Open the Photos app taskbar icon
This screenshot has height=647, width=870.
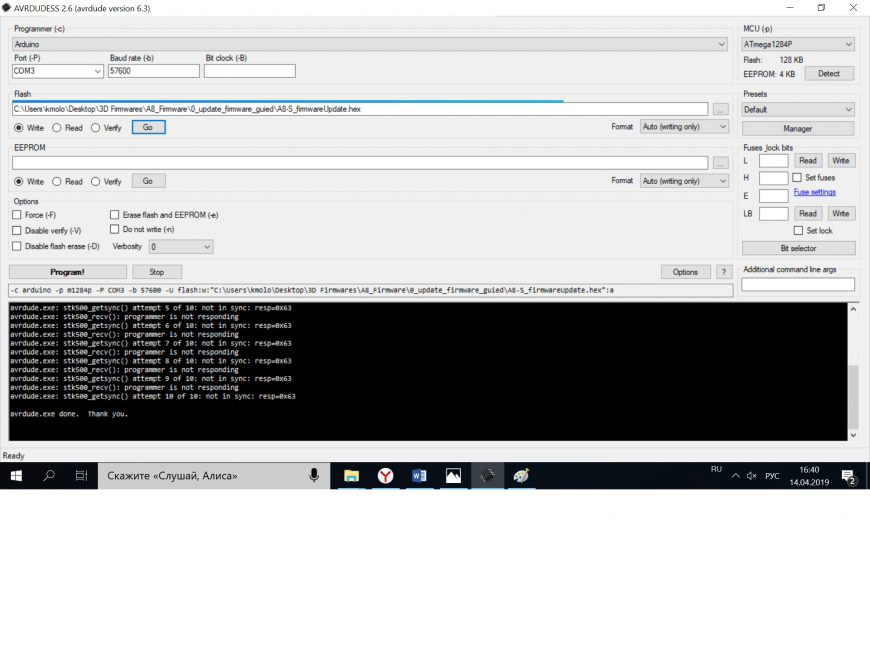(453, 476)
